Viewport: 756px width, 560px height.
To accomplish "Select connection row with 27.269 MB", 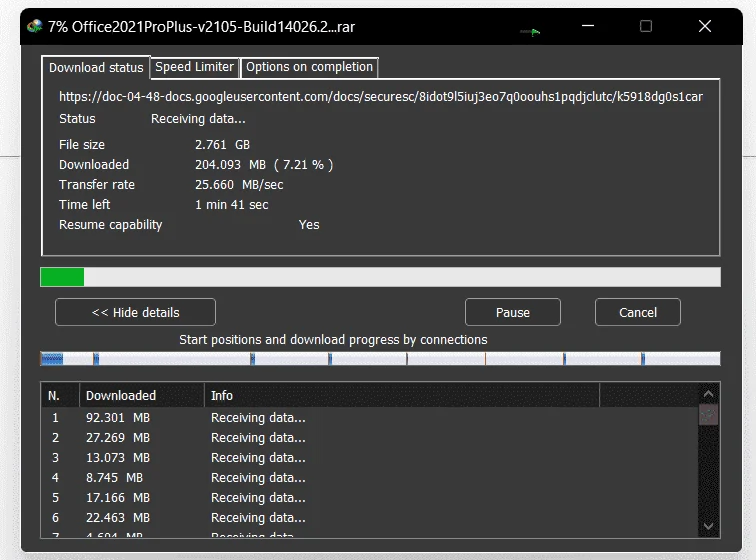I will point(370,437).
